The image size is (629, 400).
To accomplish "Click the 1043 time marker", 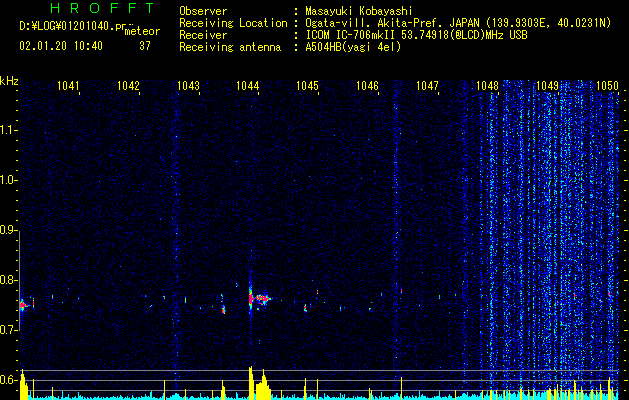I will 188,85.
